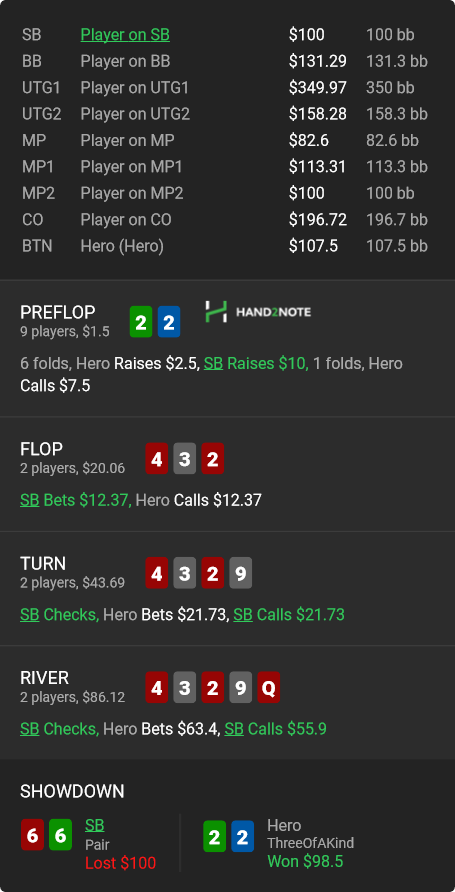Open SB link in Showdown section
Screen dimensions: 455x892
pos(94,825)
